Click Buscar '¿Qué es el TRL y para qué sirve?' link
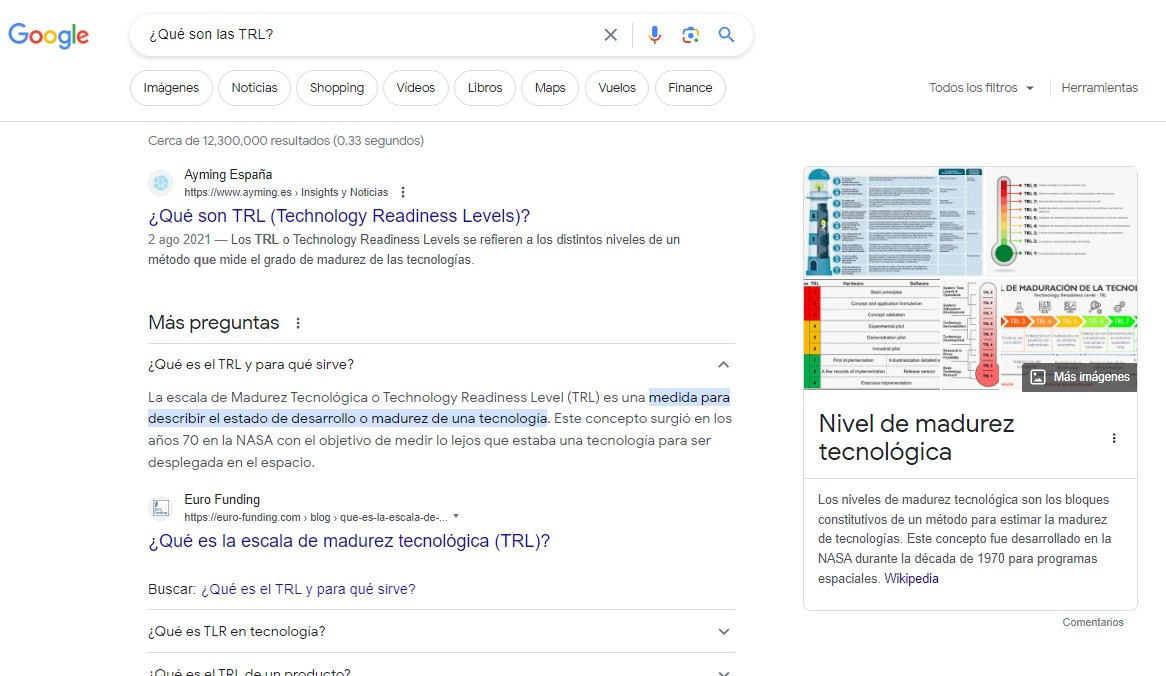The height and width of the screenshot is (676, 1166). coord(308,589)
